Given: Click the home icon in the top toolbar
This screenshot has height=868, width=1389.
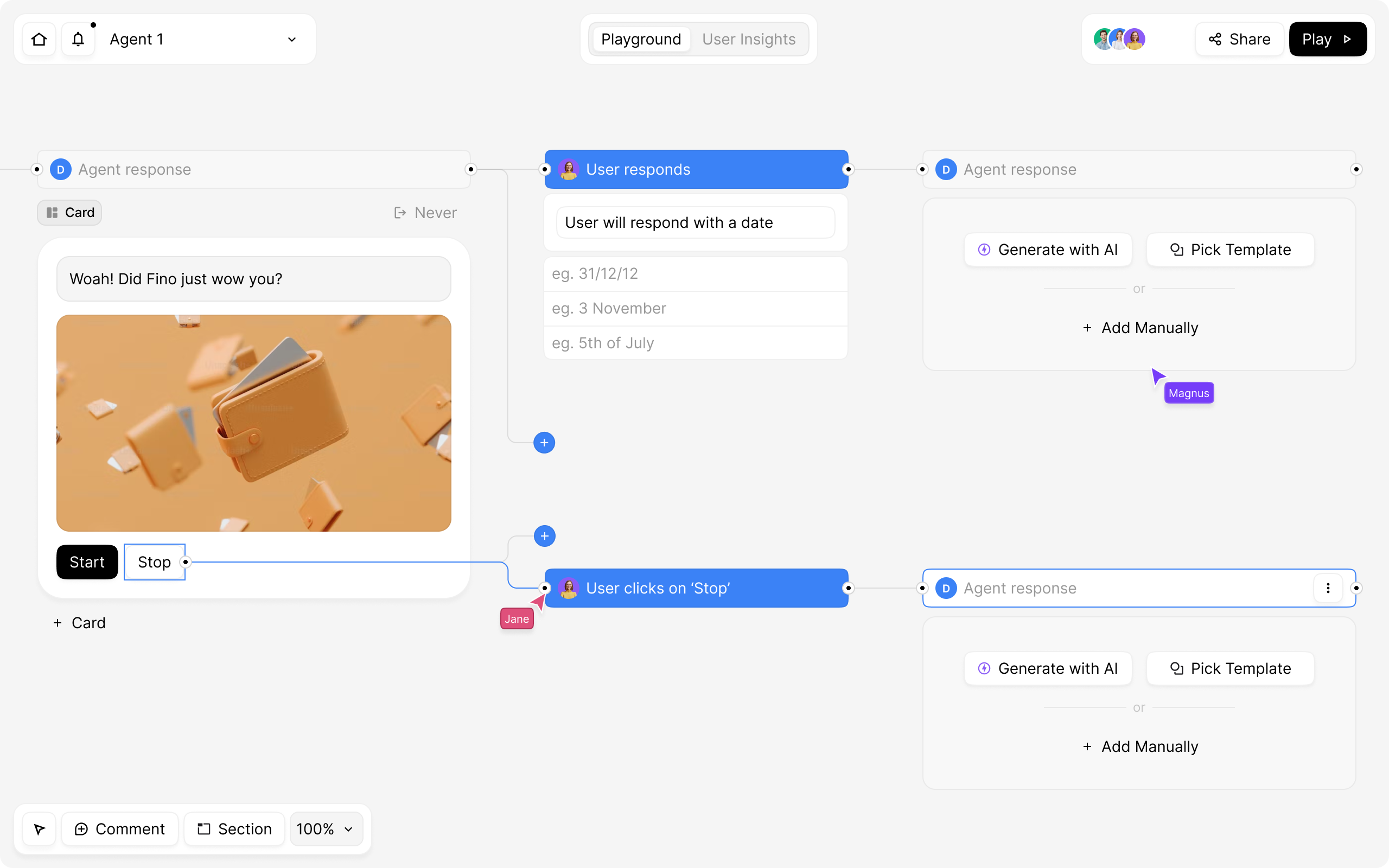Looking at the screenshot, I should click(39, 39).
